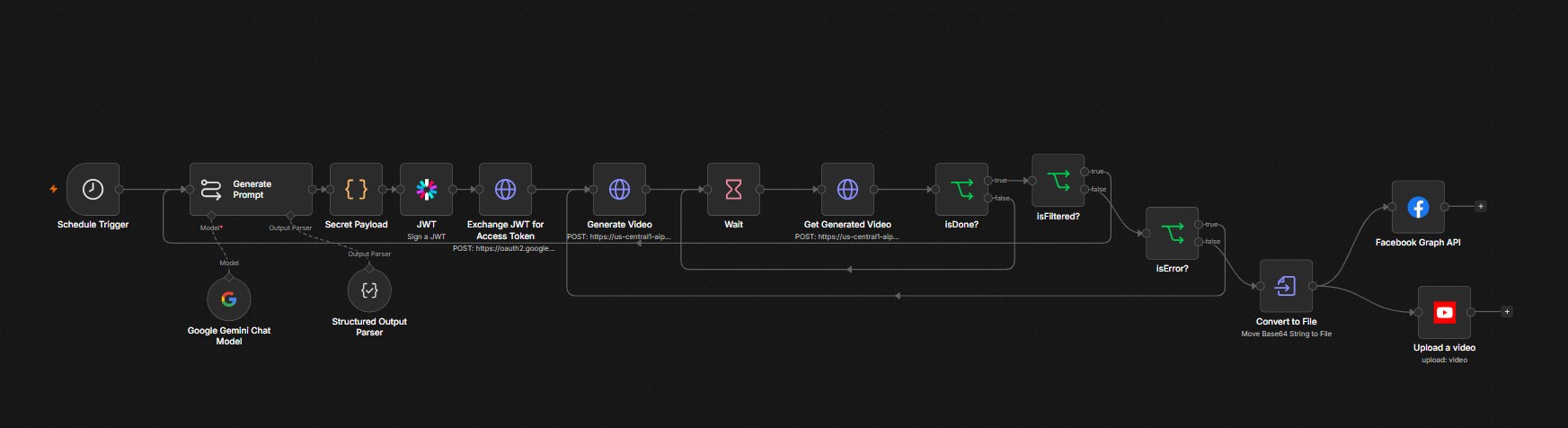Click the Convert to File output connector
Image resolution: width=1568 pixels, height=428 pixels.
tap(1313, 286)
